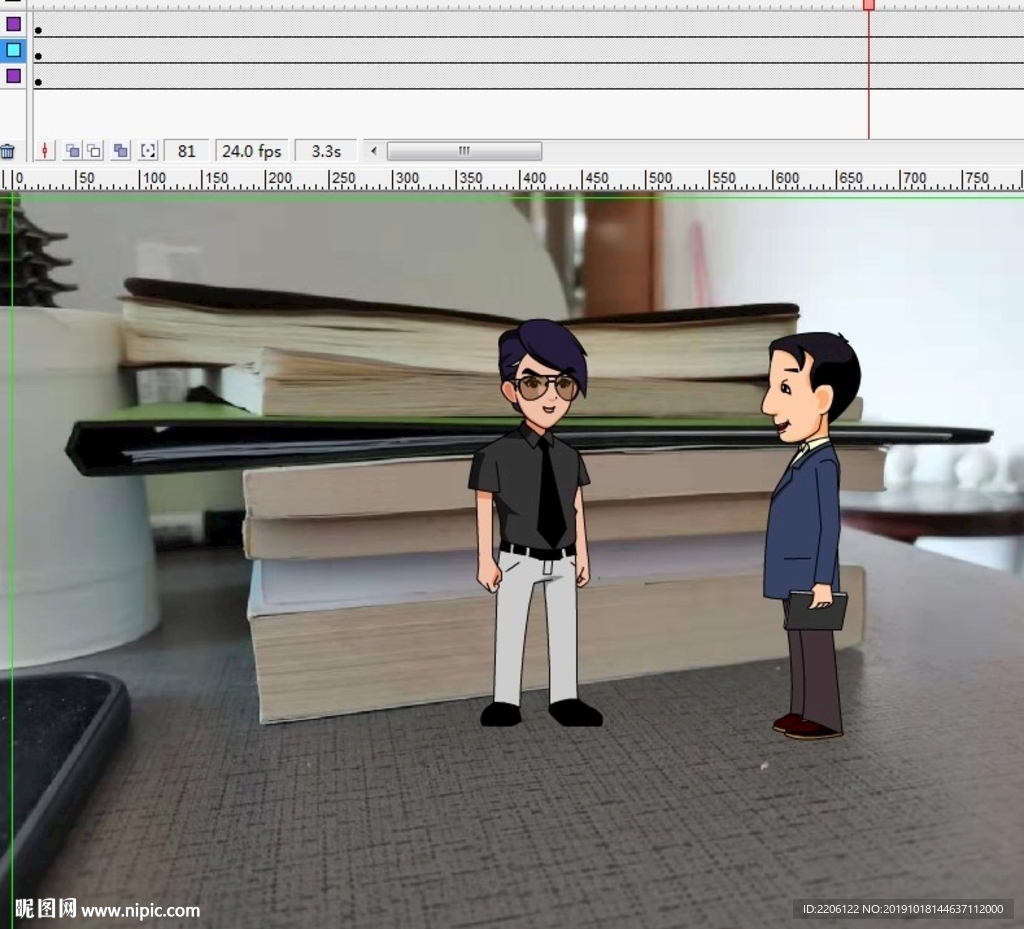Click the timeline scroll left arrow
This screenshot has height=929, width=1024.
point(374,151)
